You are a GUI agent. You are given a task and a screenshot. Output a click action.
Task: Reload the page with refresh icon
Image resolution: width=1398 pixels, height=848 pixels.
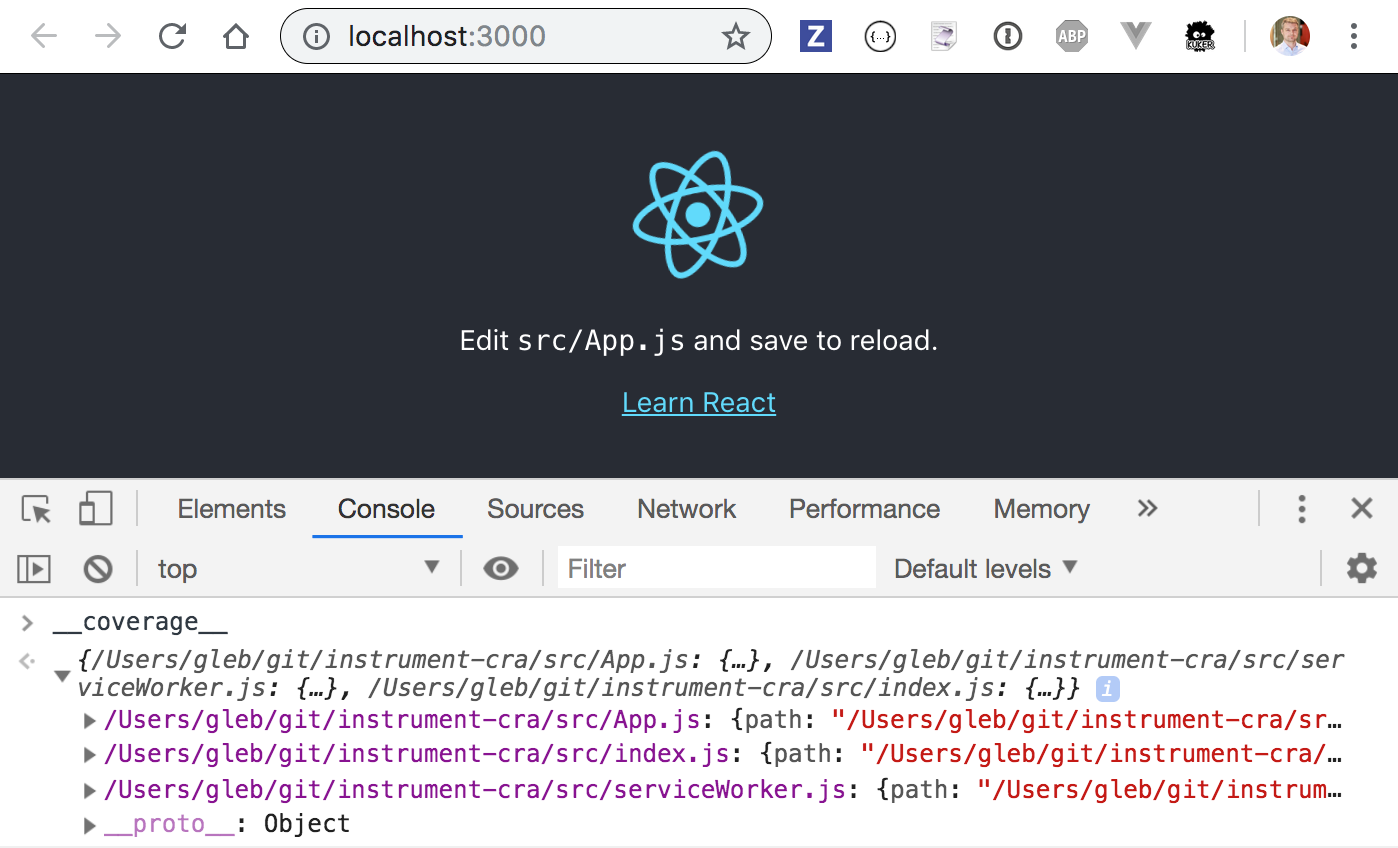(173, 37)
